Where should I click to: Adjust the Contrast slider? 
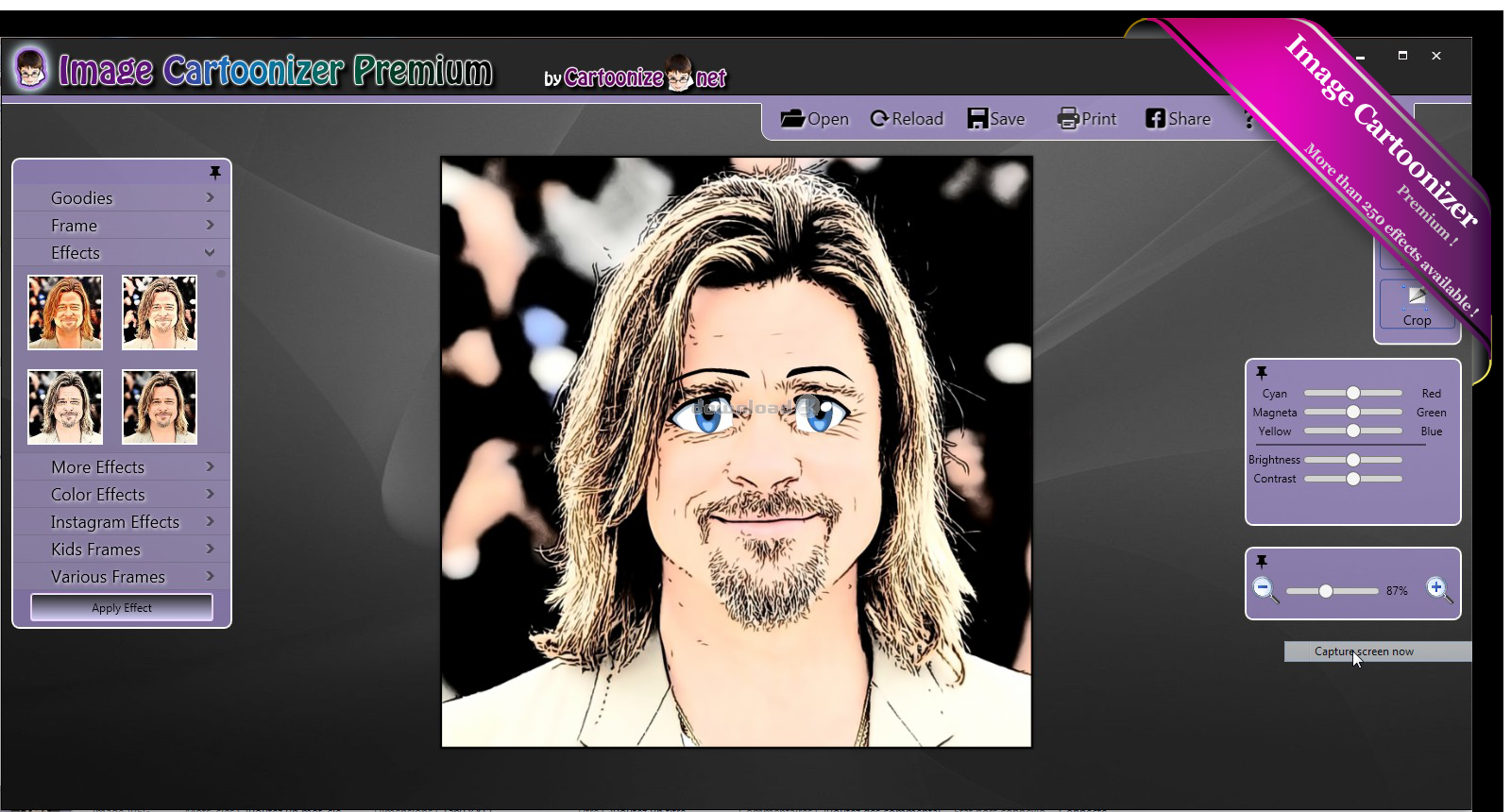coord(1353,479)
